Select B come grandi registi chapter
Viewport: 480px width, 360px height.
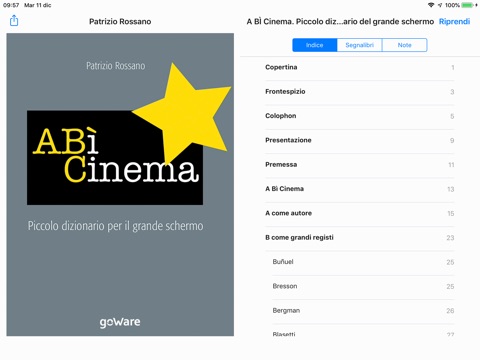360,238
